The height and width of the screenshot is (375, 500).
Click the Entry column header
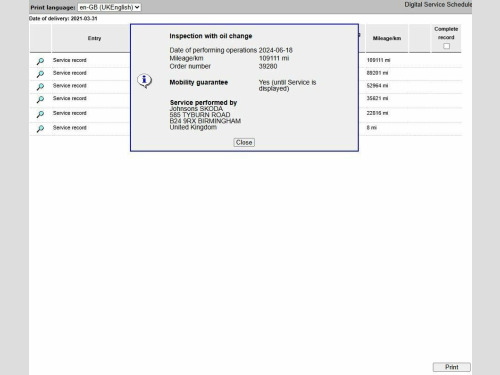[x=94, y=38]
